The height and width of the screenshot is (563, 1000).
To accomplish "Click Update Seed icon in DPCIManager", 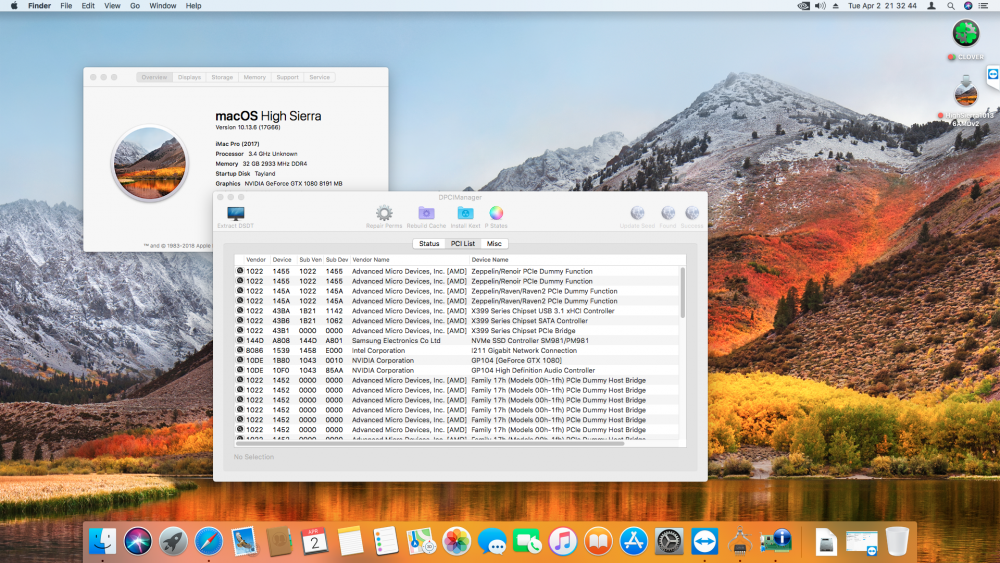I will (637, 213).
